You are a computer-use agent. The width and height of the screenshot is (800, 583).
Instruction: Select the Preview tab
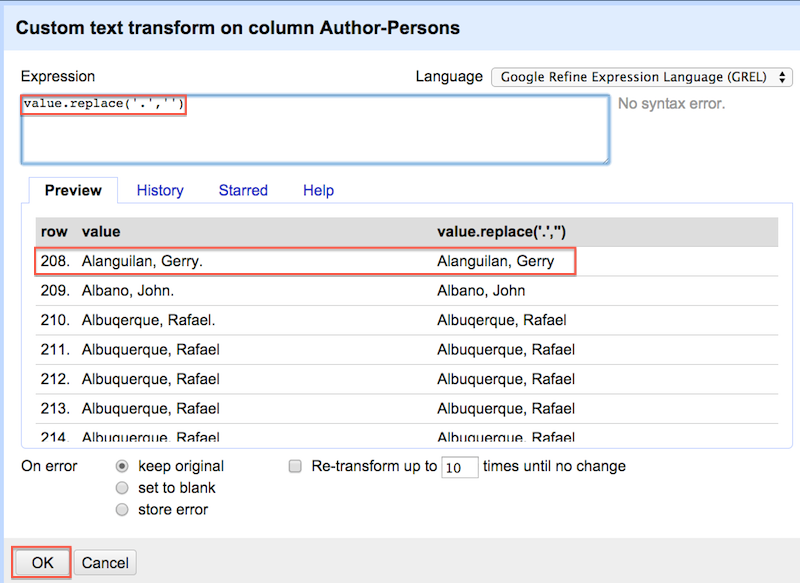pos(73,190)
